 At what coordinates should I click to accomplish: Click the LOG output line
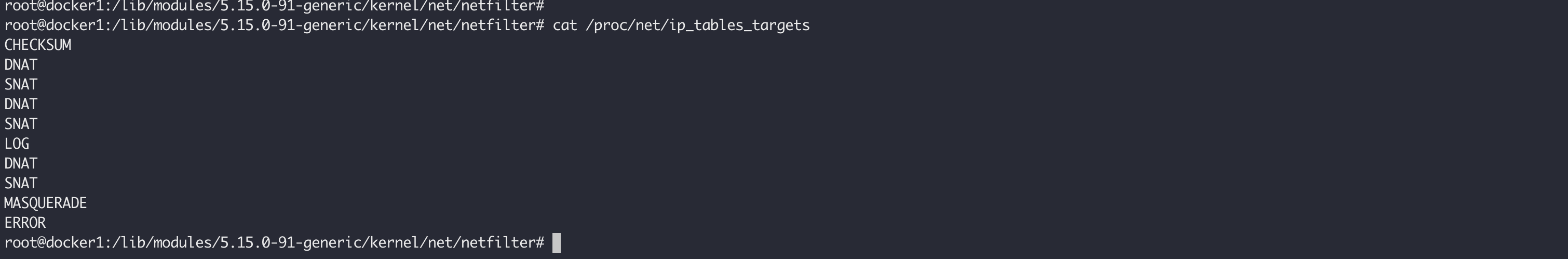tap(17, 144)
